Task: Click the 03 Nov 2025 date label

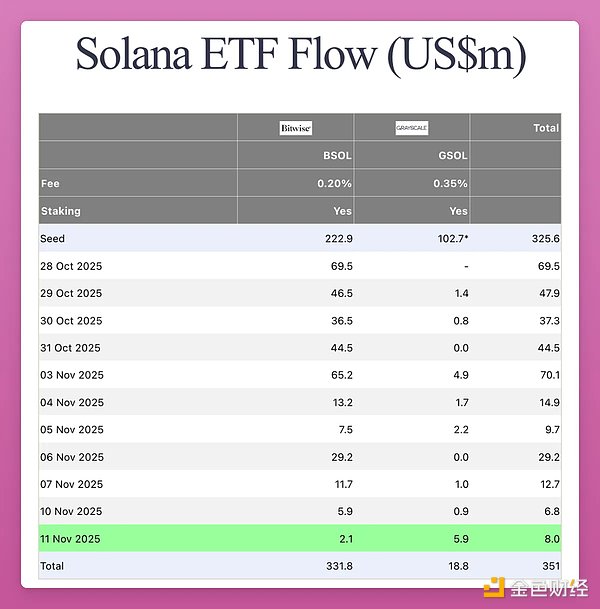Action: (72, 376)
